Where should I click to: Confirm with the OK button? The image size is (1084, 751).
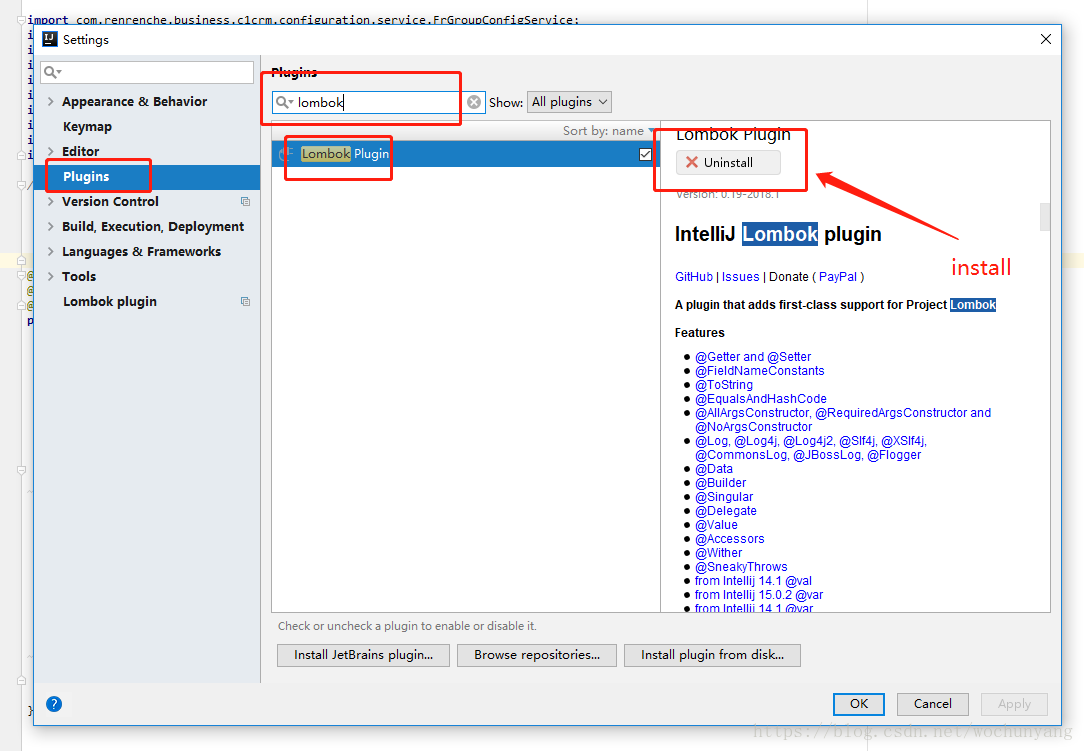859,704
